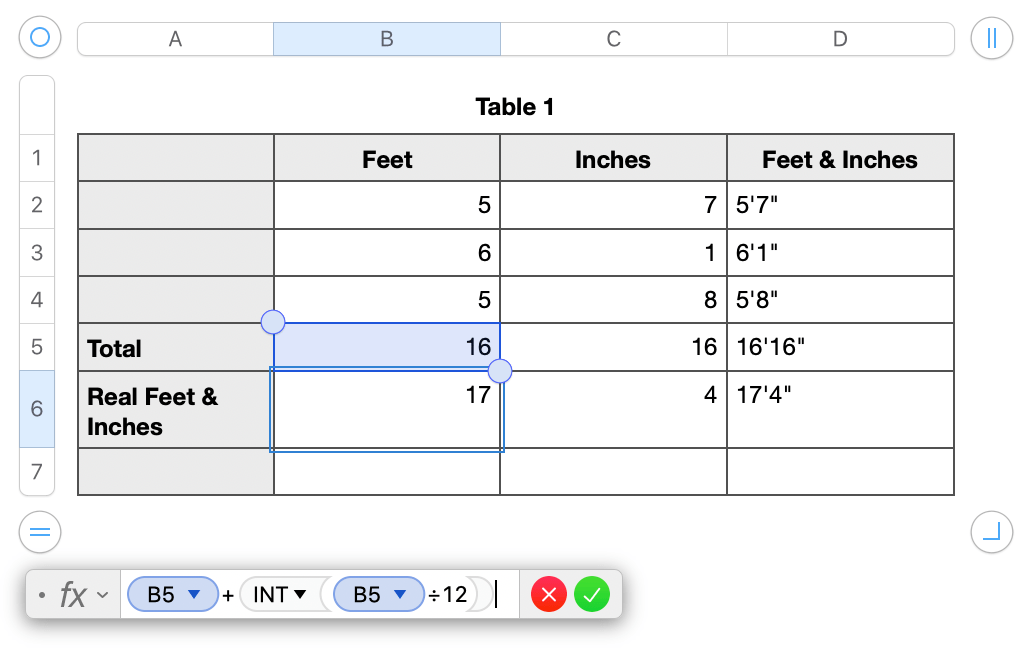Click the cell showing 16'16"
The image size is (1034, 652).
tap(840, 346)
